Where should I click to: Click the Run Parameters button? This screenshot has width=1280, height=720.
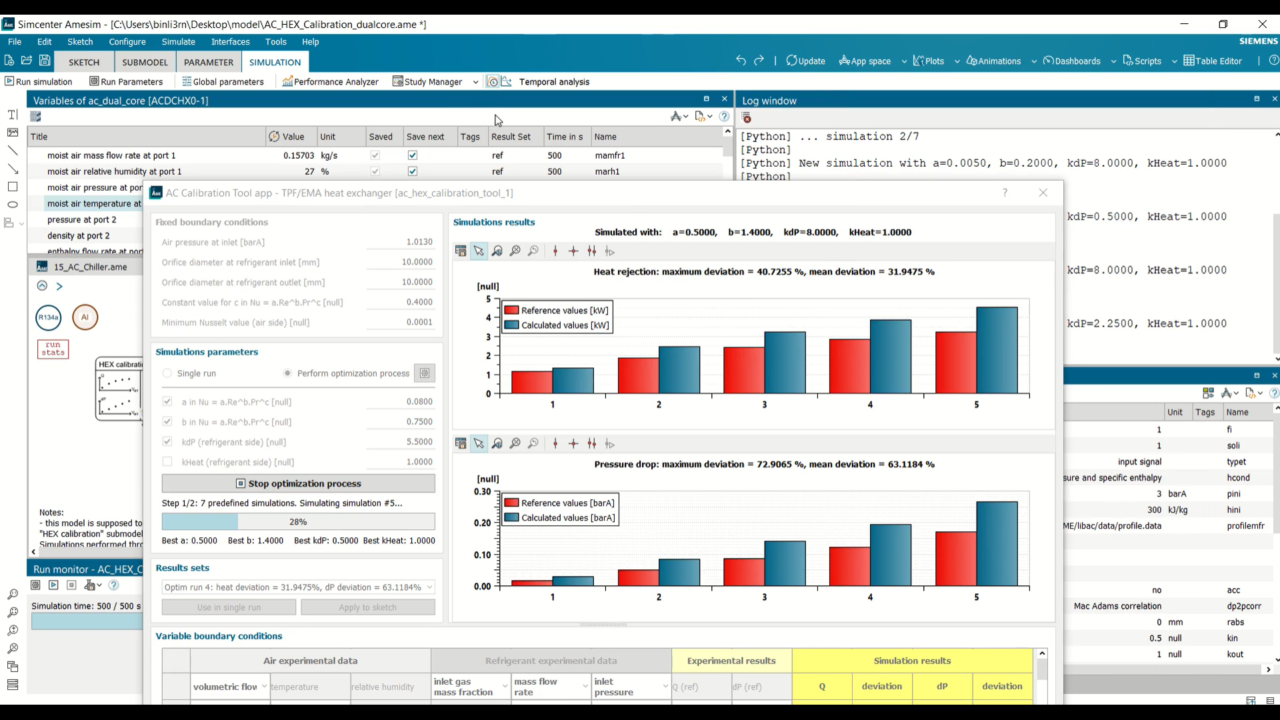click(125, 82)
